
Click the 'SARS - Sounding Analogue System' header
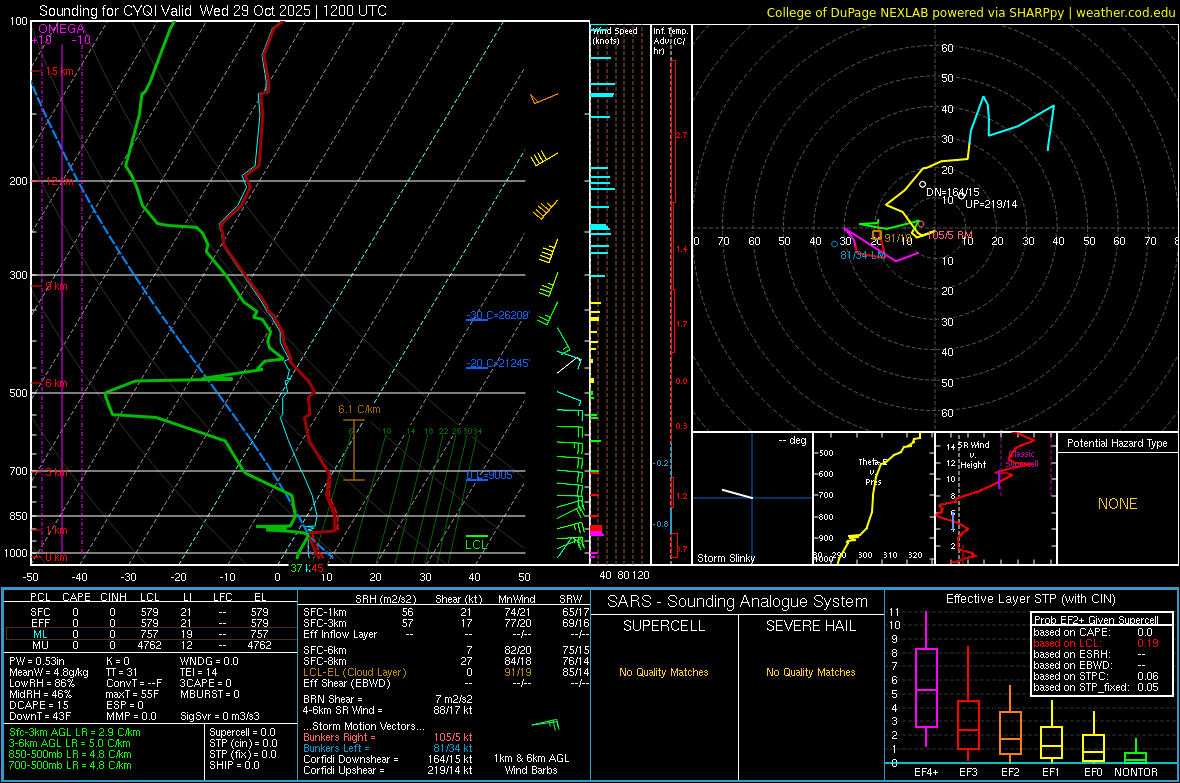point(738,602)
